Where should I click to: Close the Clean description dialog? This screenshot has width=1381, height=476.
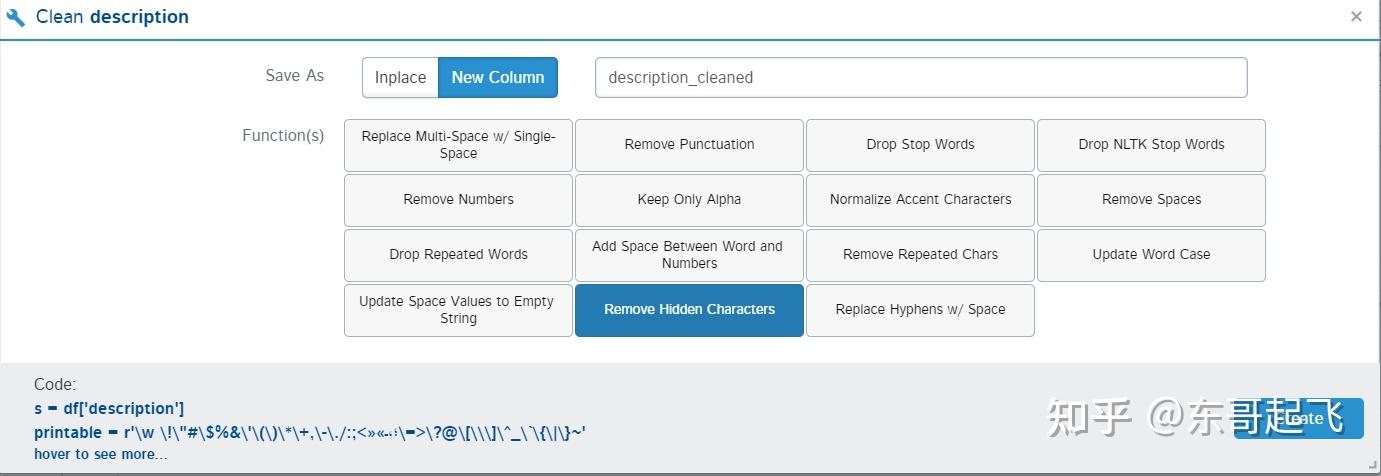click(x=1356, y=16)
